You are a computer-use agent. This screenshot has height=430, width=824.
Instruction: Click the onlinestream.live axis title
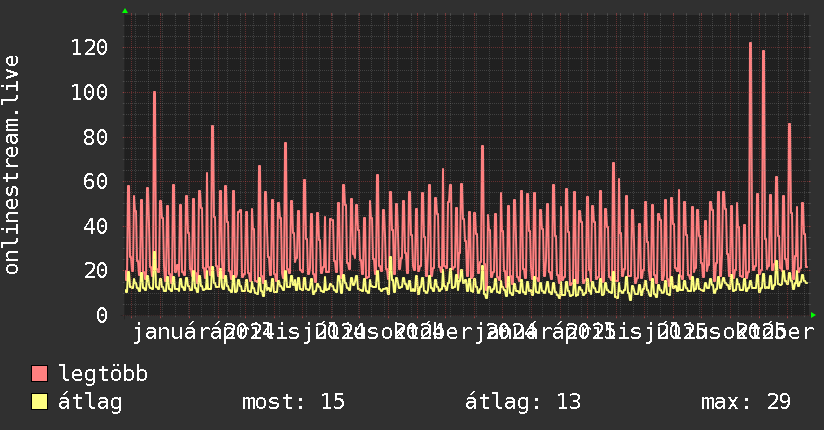pos(11,165)
